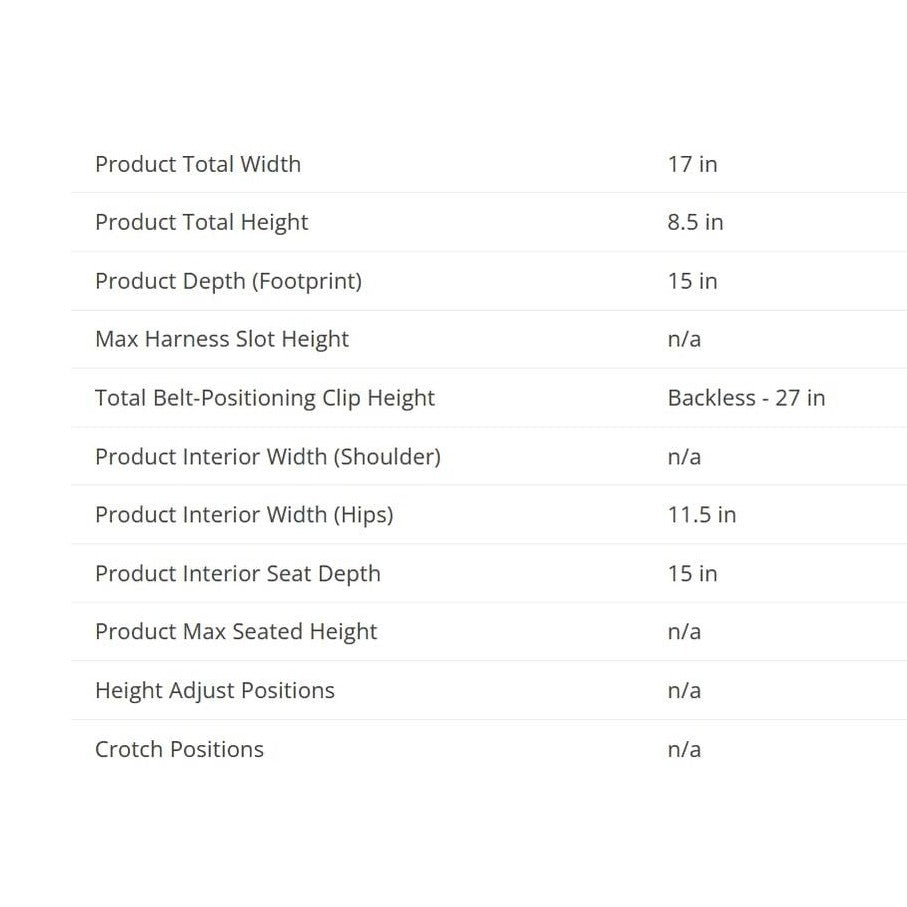The height and width of the screenshot is (907, 907).
Task: Select the Product Total Height label
Action: point(201,223)
